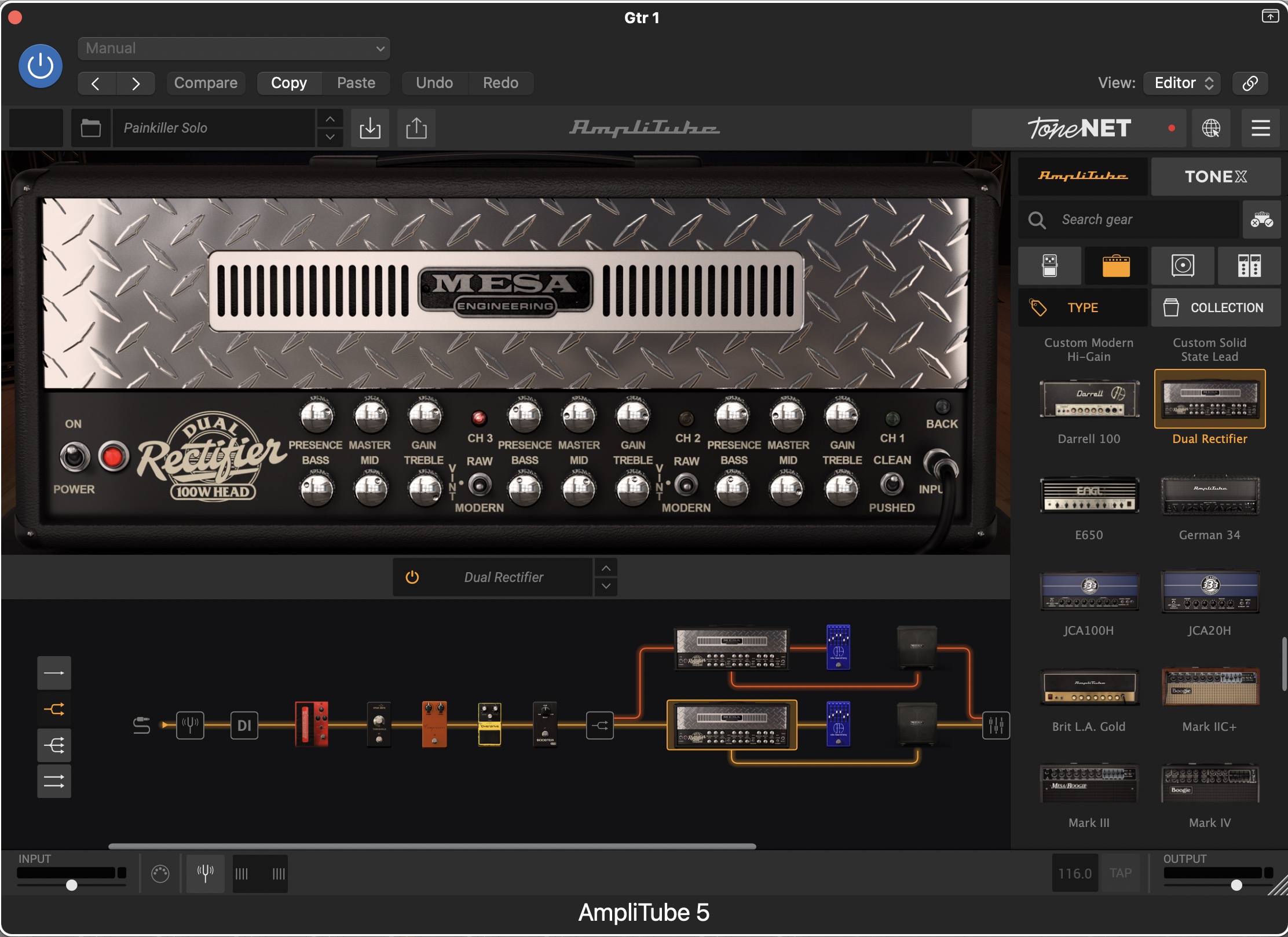Click the OUTPUT level slider handle
This screenshot has width=1288, height=937.
1236,885
